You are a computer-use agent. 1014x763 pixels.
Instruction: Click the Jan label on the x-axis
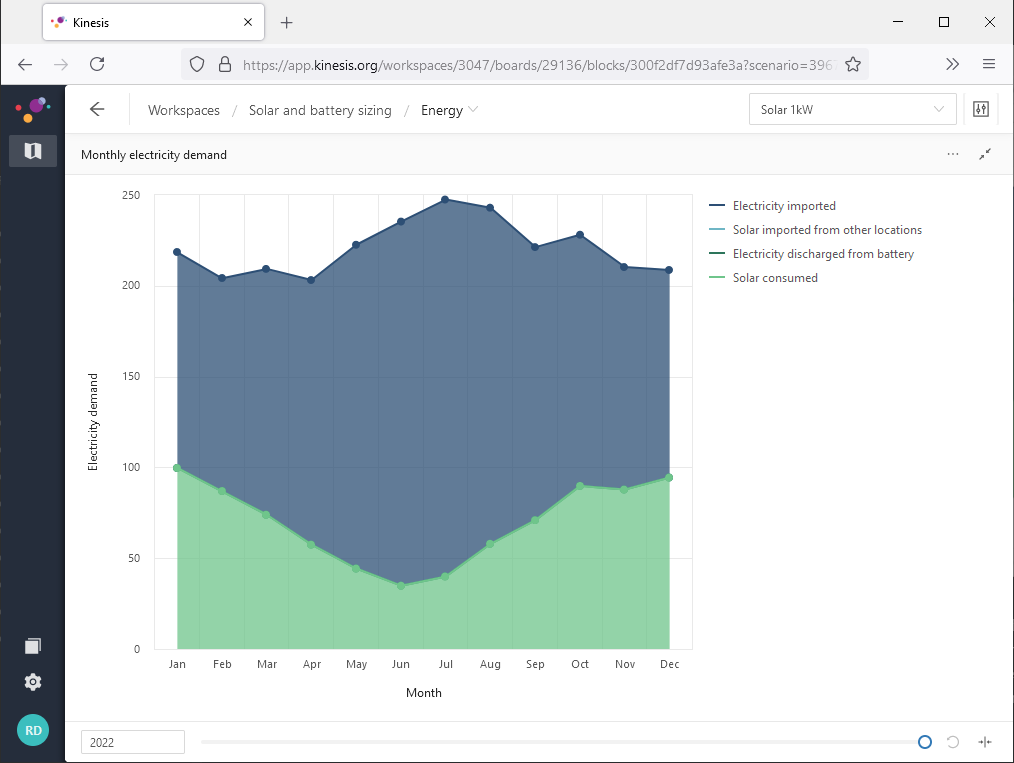pos(177,664)
